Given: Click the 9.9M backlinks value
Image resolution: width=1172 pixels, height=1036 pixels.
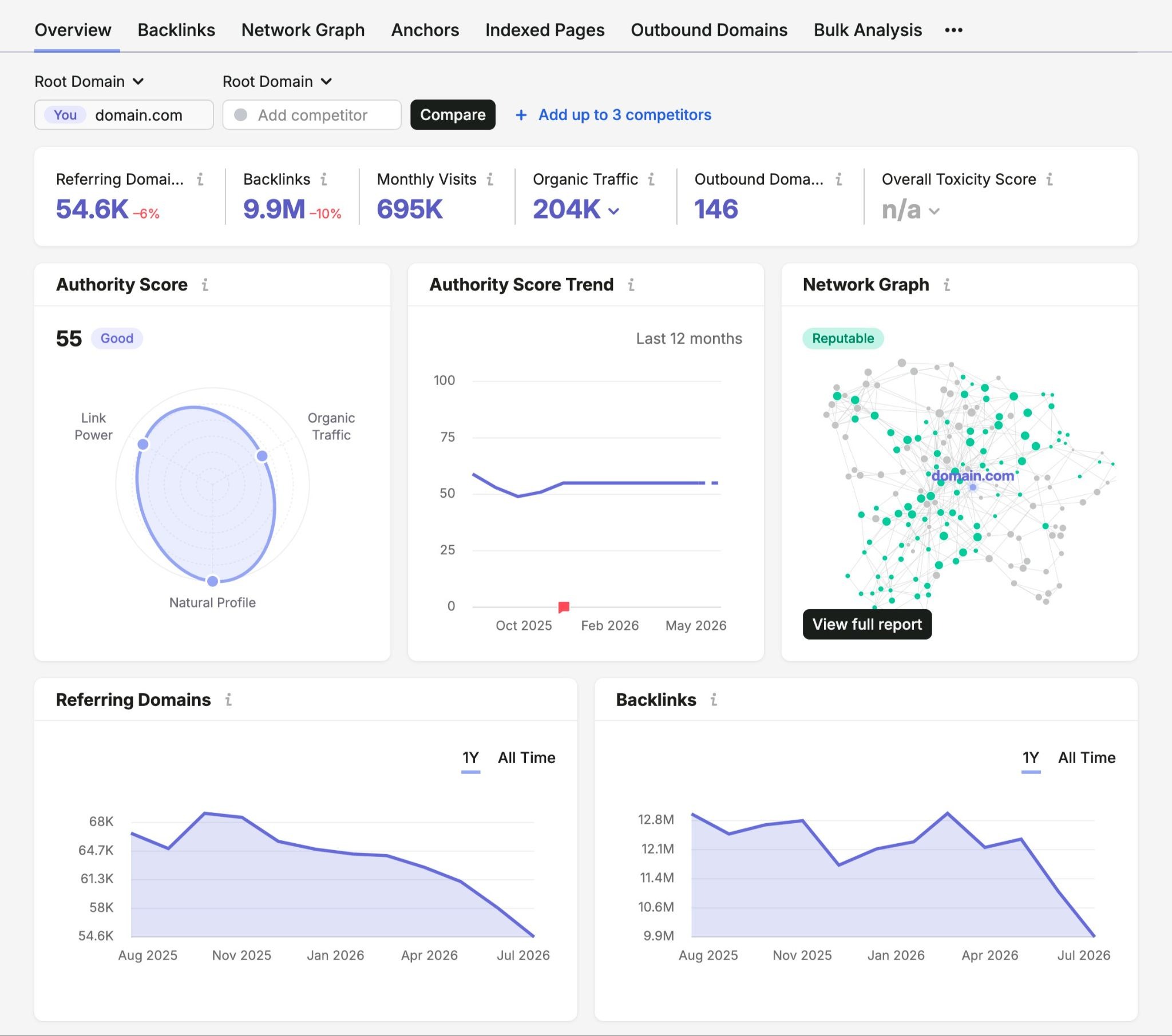Looking at the screenshot, I should [274, 209].
